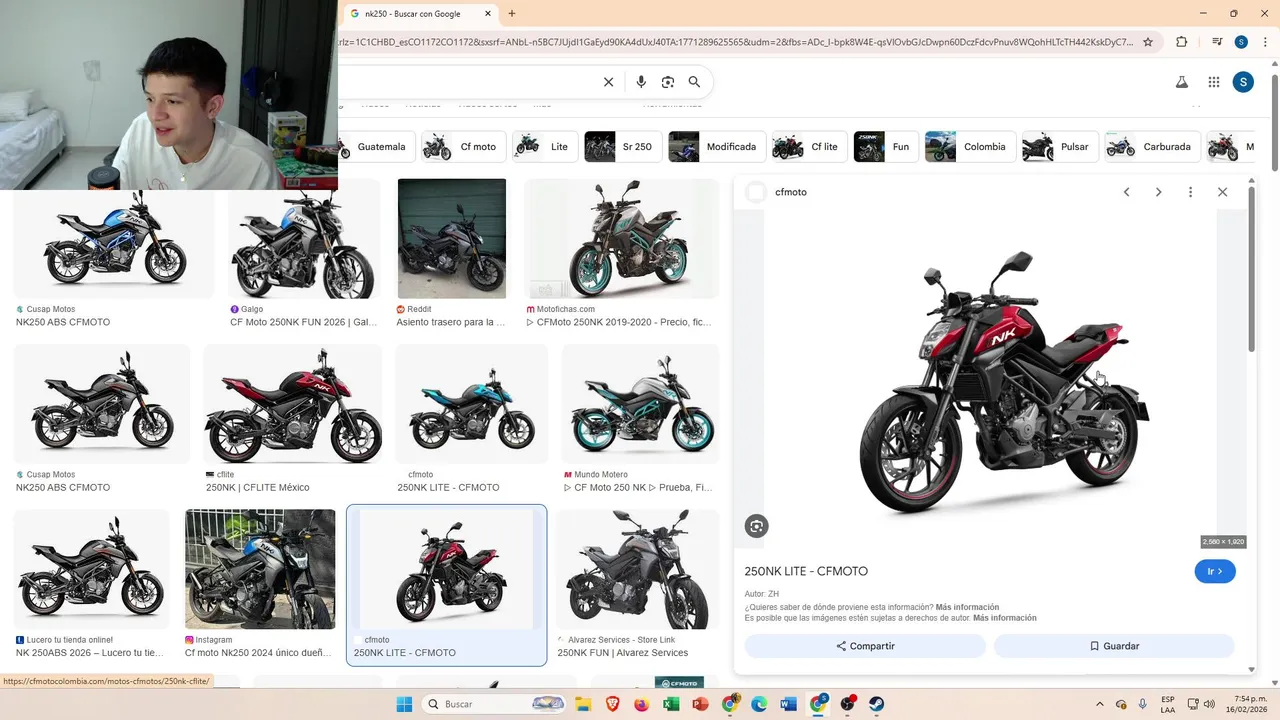Open Chrome extensions puzzle icon
The height and width of the screenshot is (720, 1280).
pos(1181,42)
